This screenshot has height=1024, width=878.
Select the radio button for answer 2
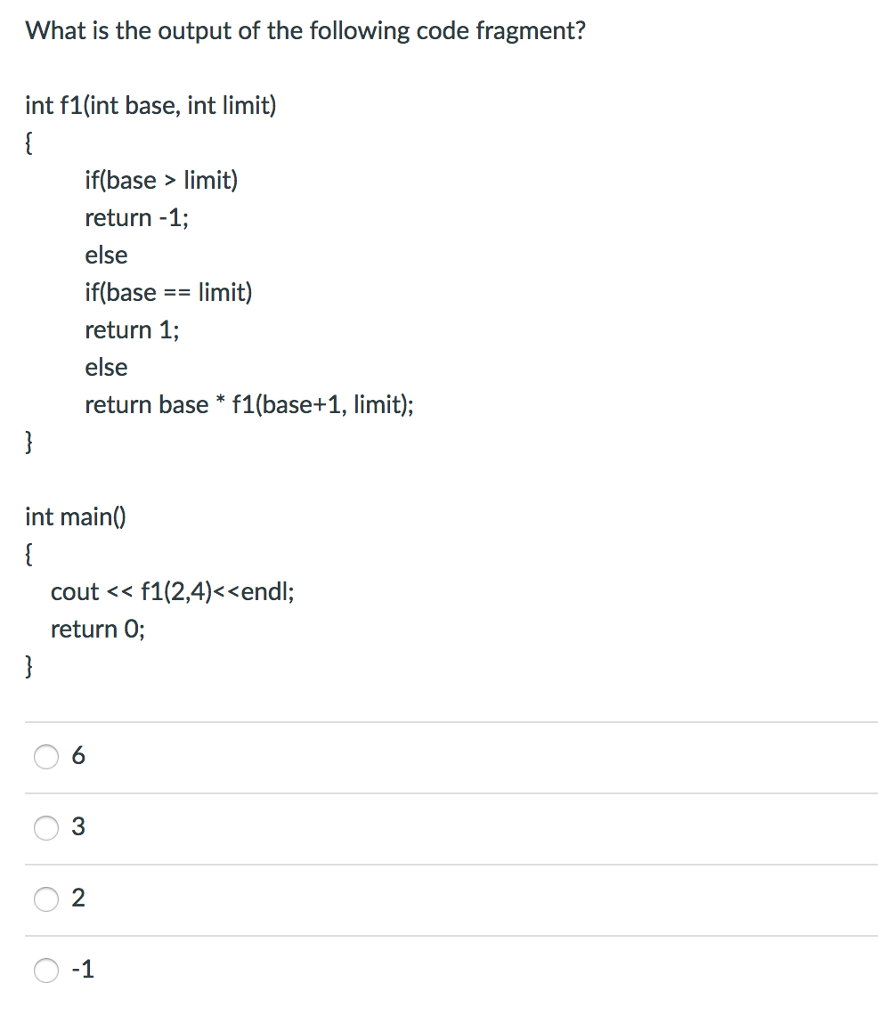tap(46, 899)
